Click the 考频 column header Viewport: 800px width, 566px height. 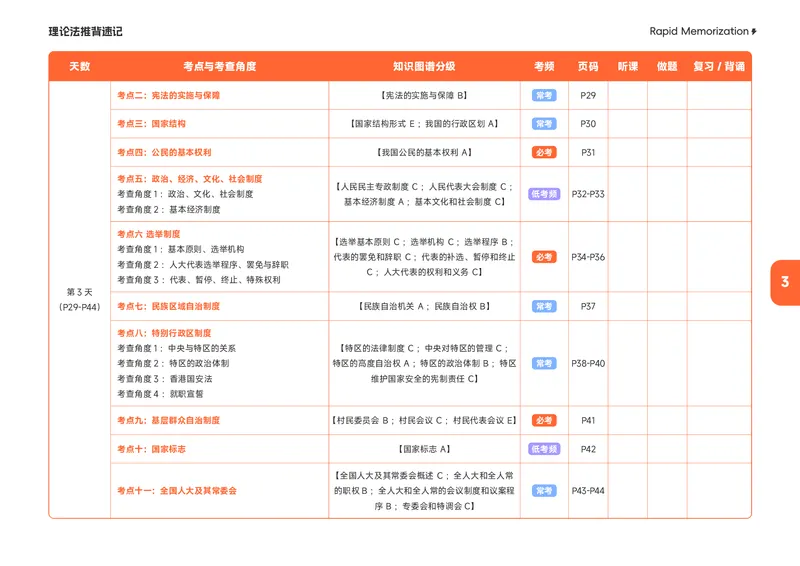coord(544,66)
